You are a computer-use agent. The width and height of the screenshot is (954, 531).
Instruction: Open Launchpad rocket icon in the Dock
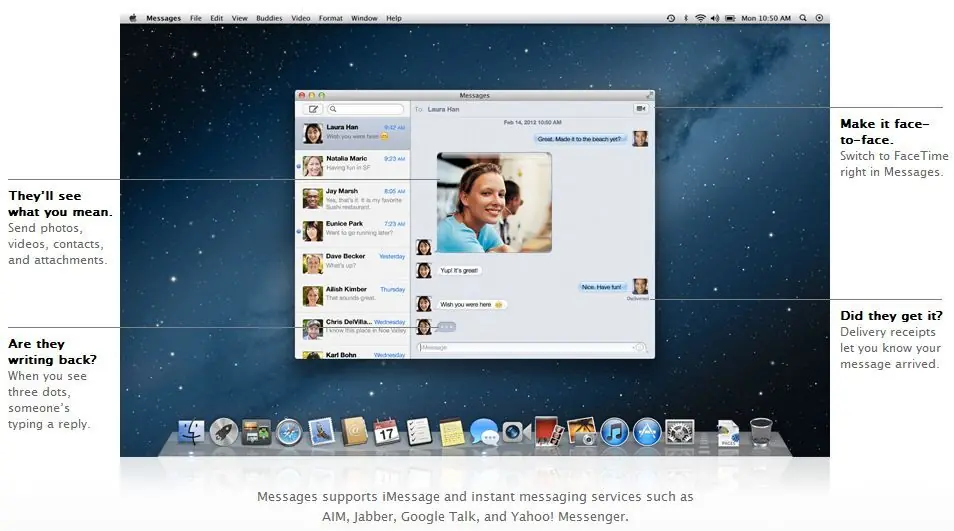(x=224, y=432)
